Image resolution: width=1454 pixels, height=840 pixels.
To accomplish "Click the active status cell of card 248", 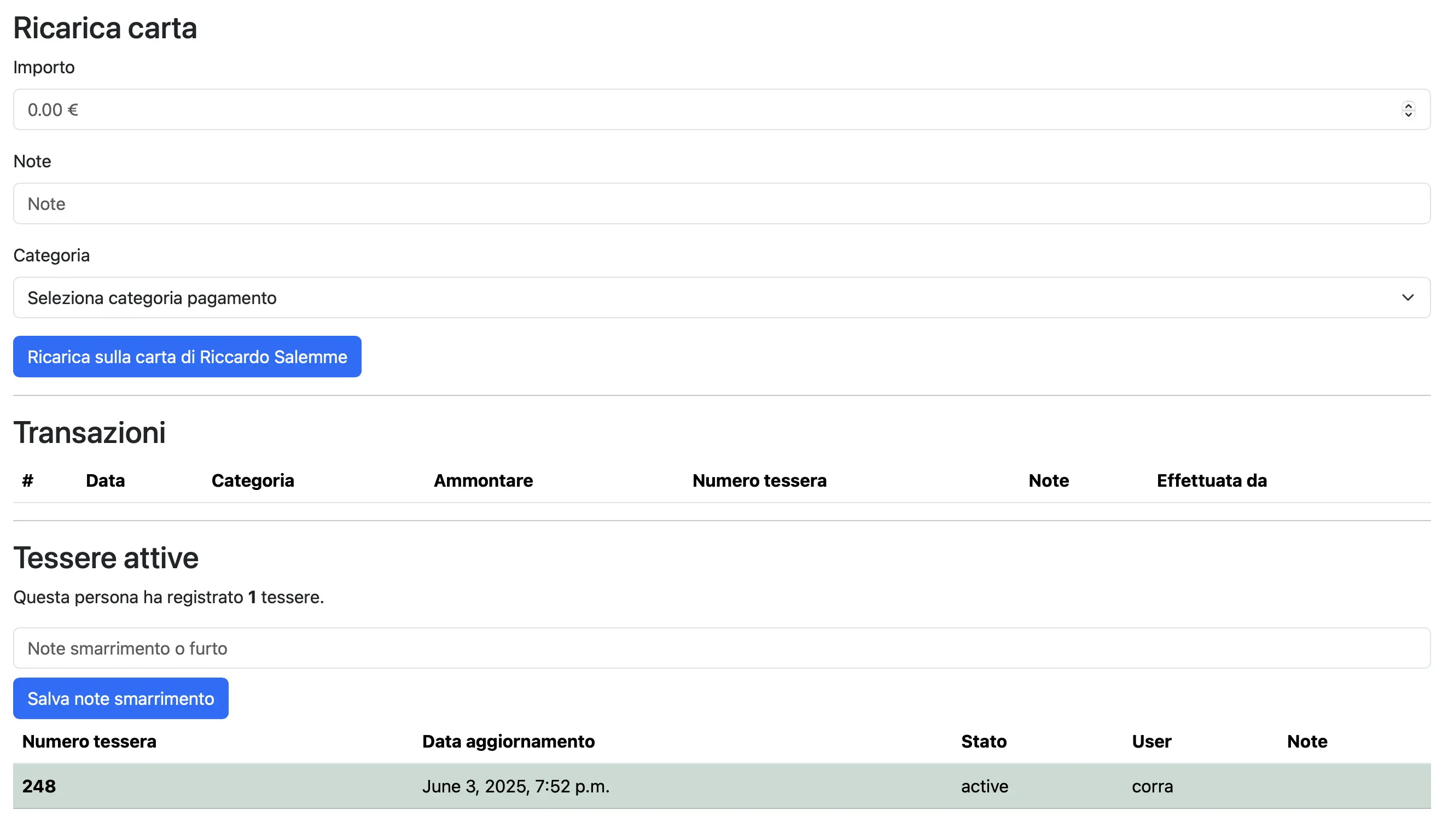I will coord(984,786).
